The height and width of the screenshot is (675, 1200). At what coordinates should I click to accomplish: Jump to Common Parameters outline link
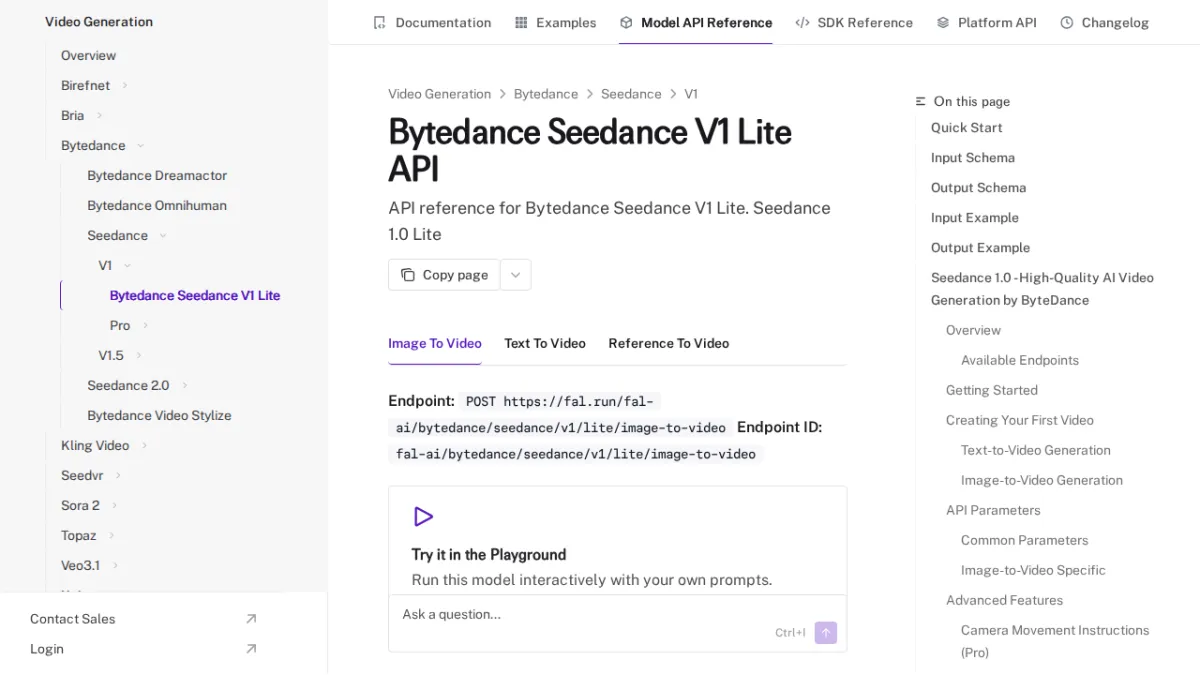pos(1025,540)
